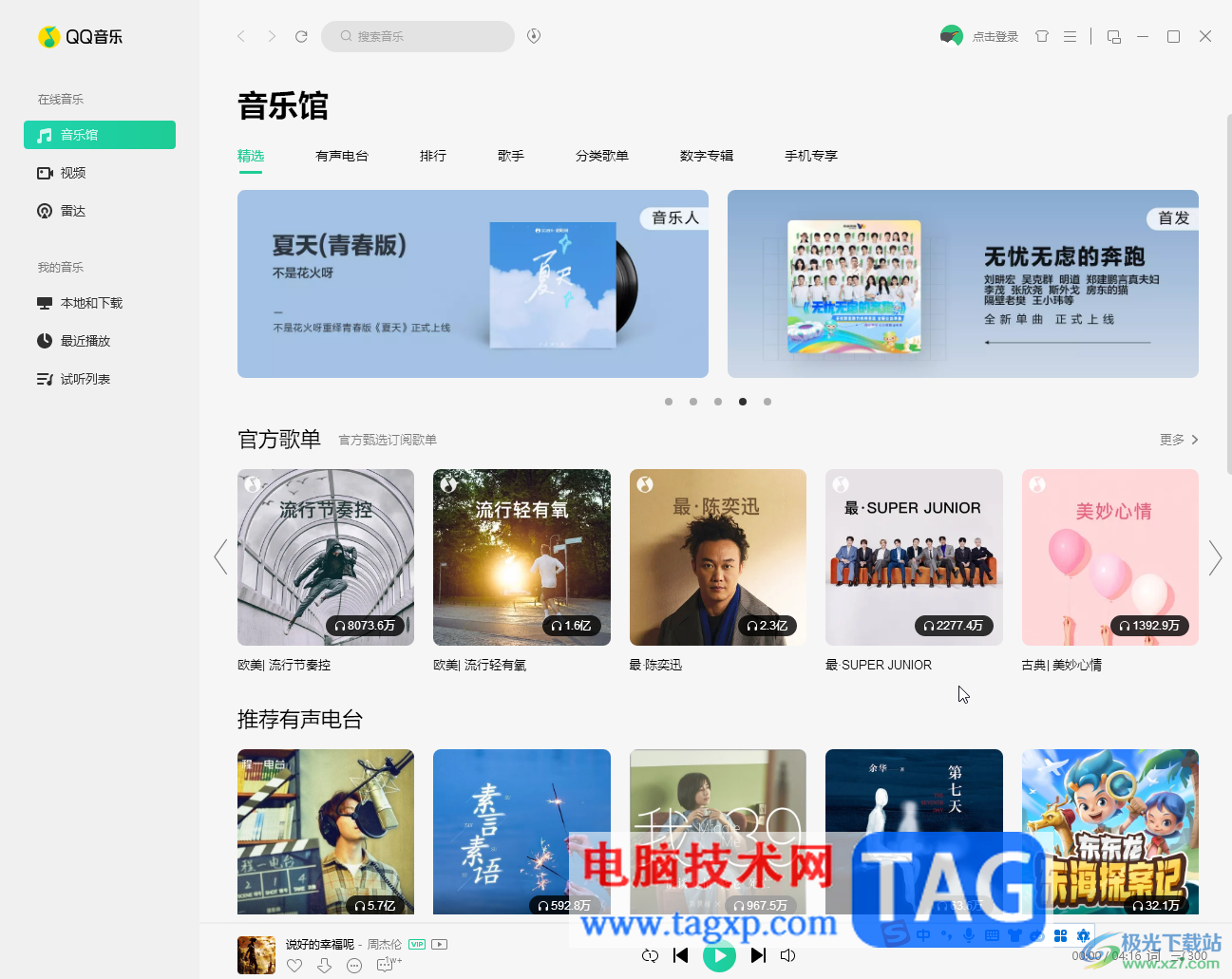Select the 有声电台 tab
This screenshot has height=979, width=1232.
coord(342,156)
